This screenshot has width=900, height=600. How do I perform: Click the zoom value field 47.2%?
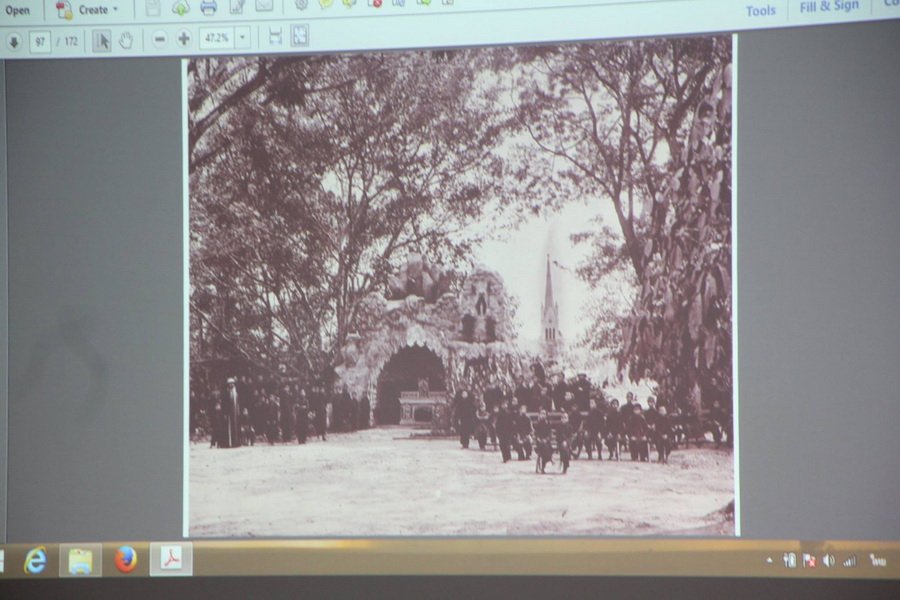click(217, 38)
